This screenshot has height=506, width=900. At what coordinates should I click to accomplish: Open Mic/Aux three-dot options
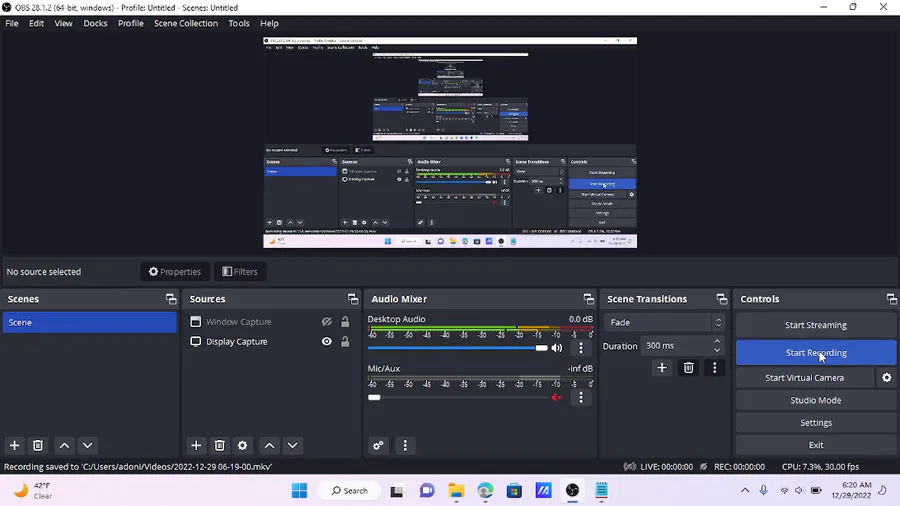point(581,397)
